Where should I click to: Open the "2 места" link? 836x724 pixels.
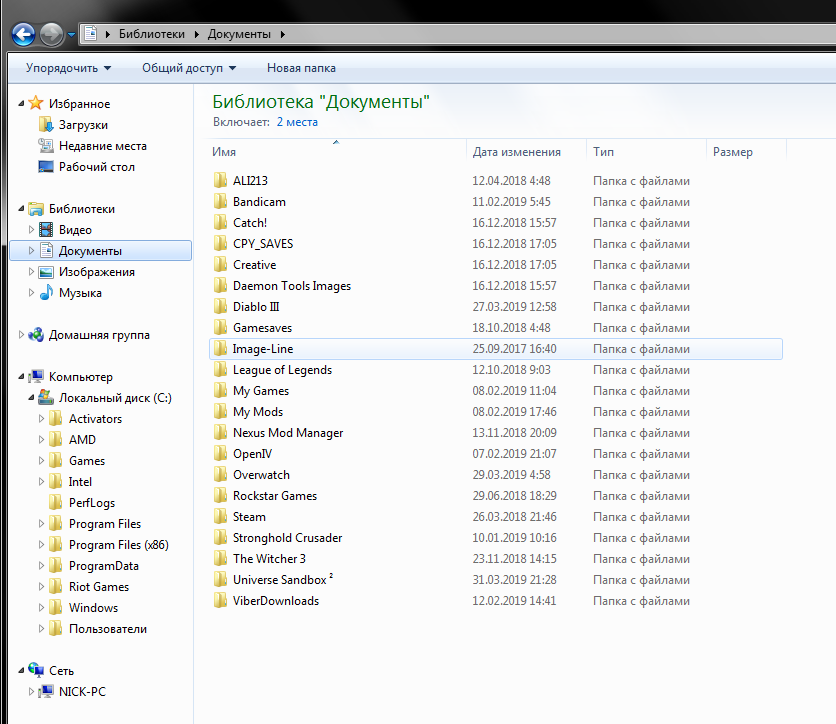click(297, 122)
